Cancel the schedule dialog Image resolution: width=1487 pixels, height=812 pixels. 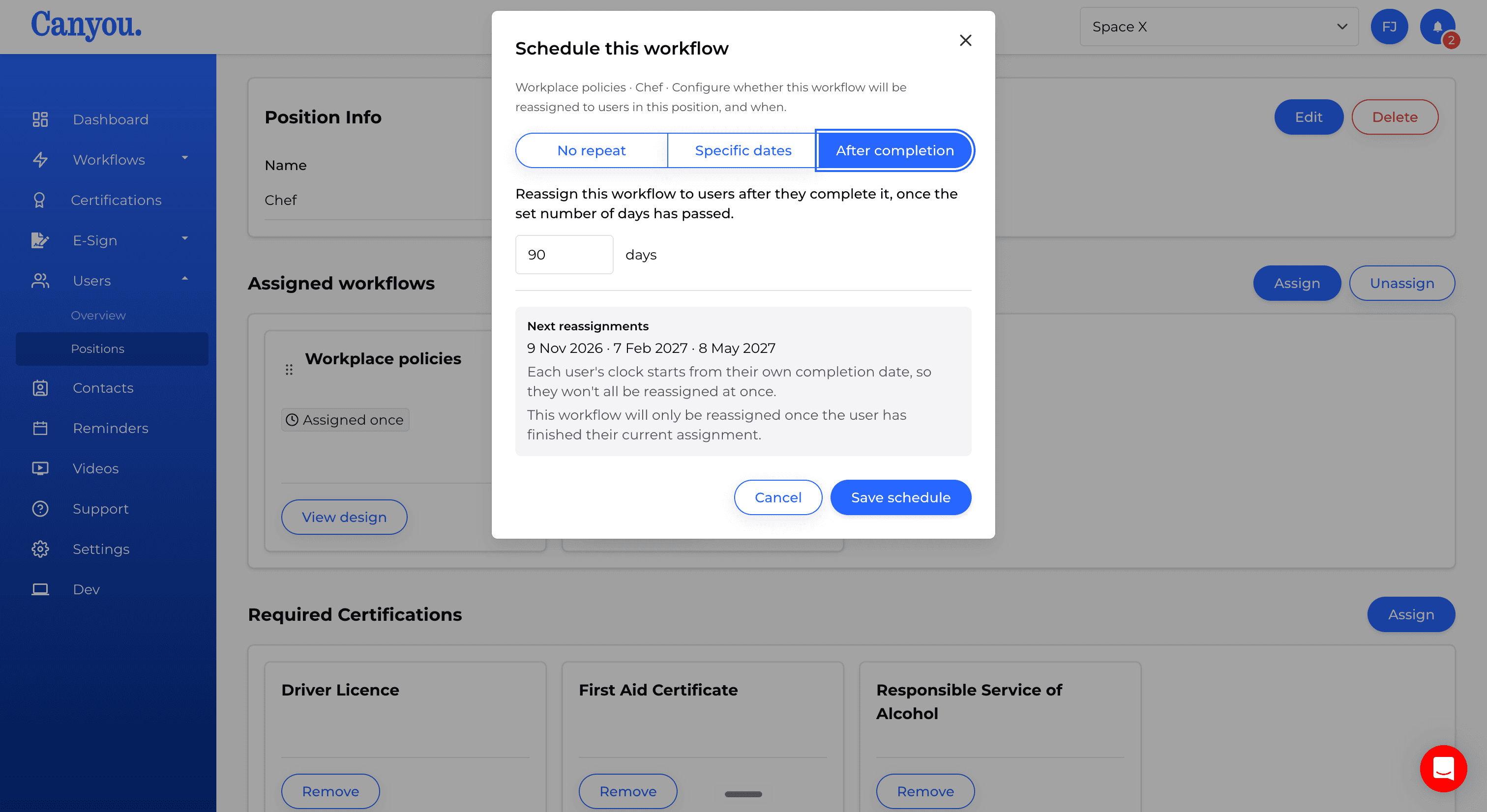(778, 497)
